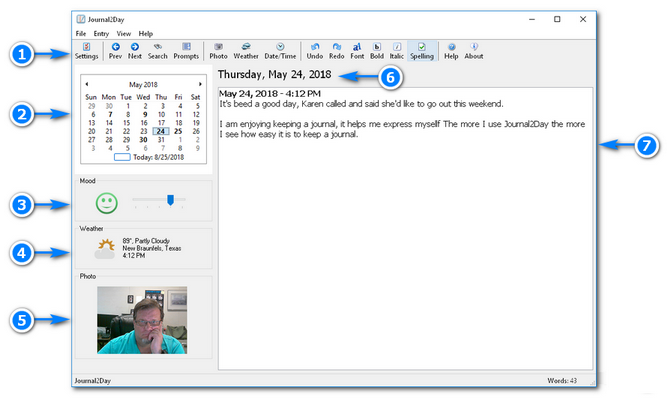Open the Entry menu
This screenshot has height=403, width=668.
[x=101, y=34]
